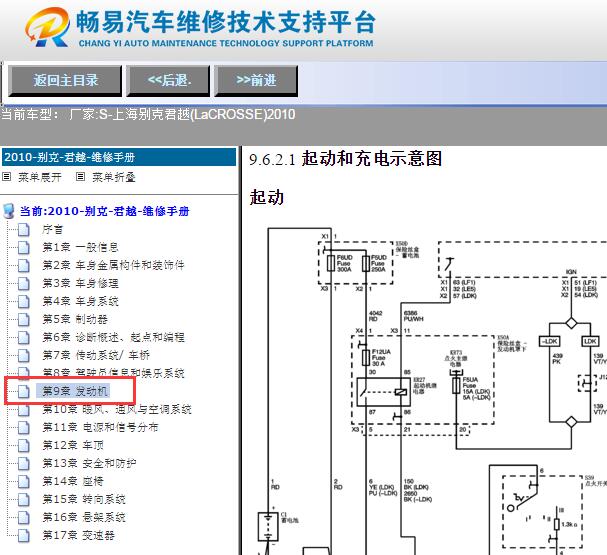Open 第4章 车身系统

[80, 301]
